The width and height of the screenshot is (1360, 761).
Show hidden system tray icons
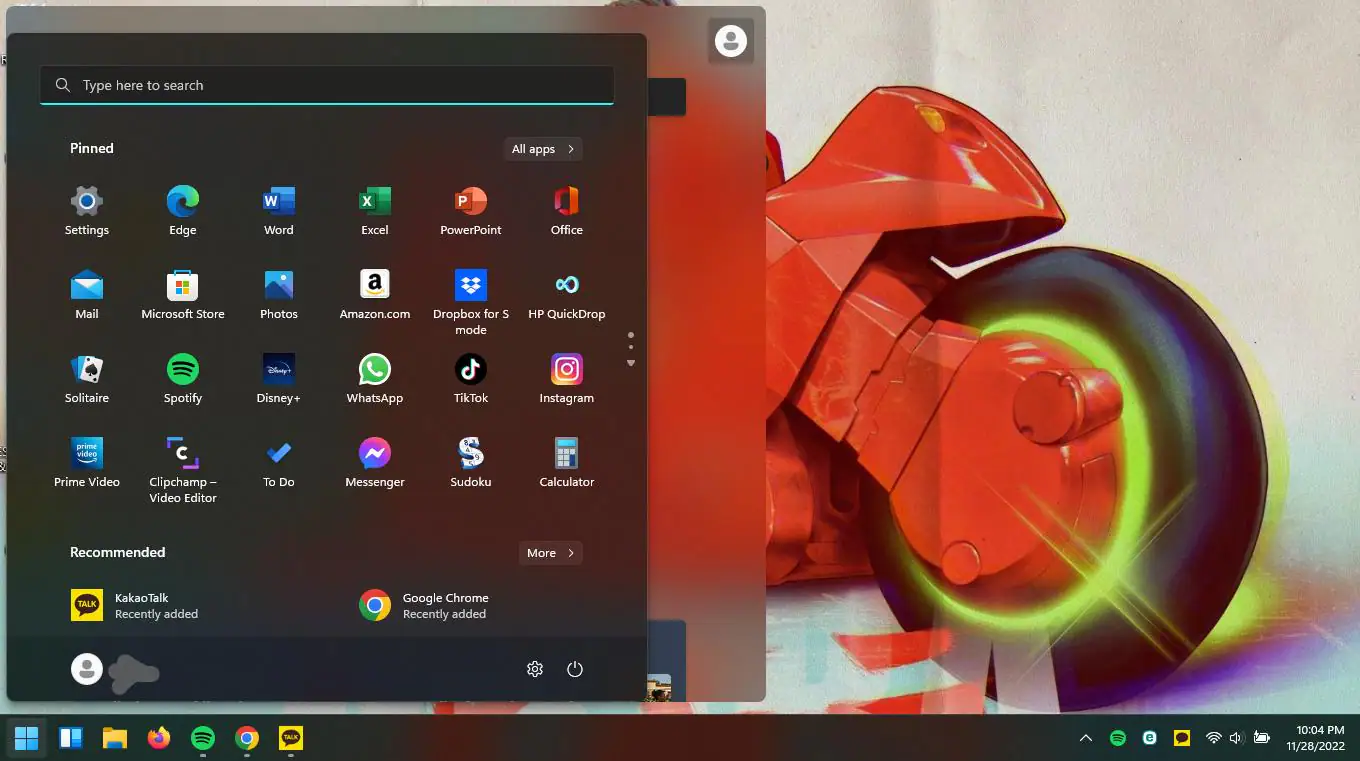tap(1085, 739)
